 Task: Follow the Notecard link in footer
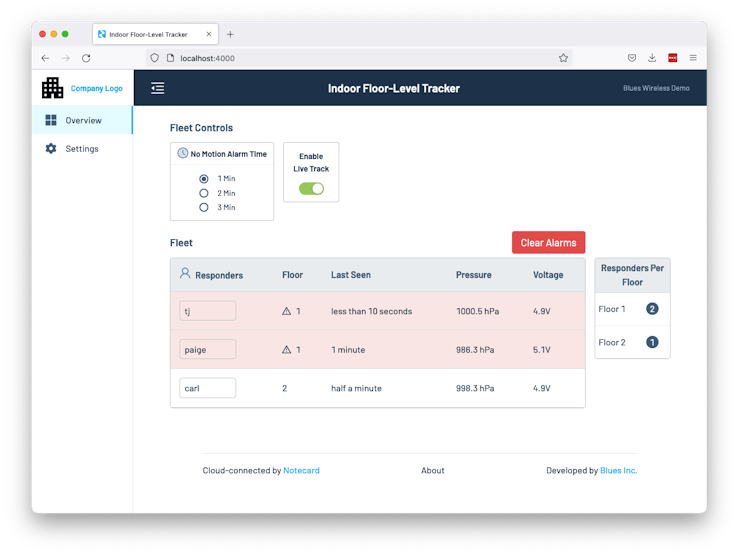[301, 470]
